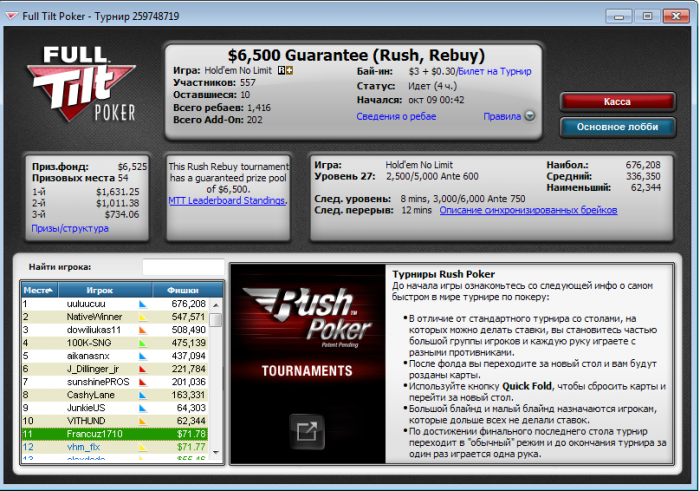Click the blue flag icon for CashyLane
This screenshot has height=491, width=700.
[143, 395]
